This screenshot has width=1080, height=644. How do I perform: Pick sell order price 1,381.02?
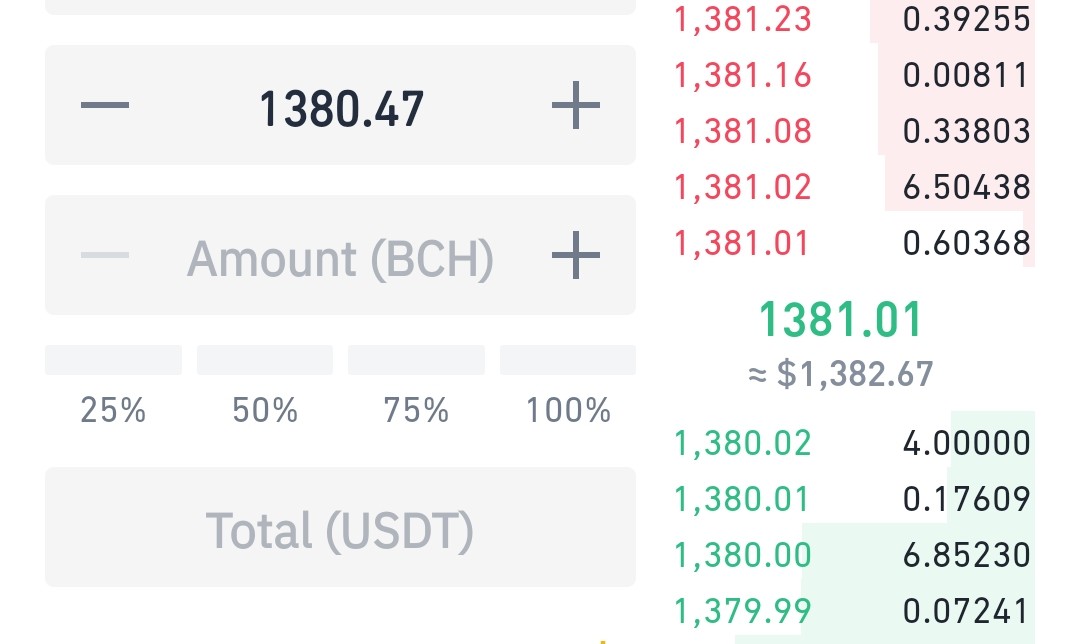[742, 187]
